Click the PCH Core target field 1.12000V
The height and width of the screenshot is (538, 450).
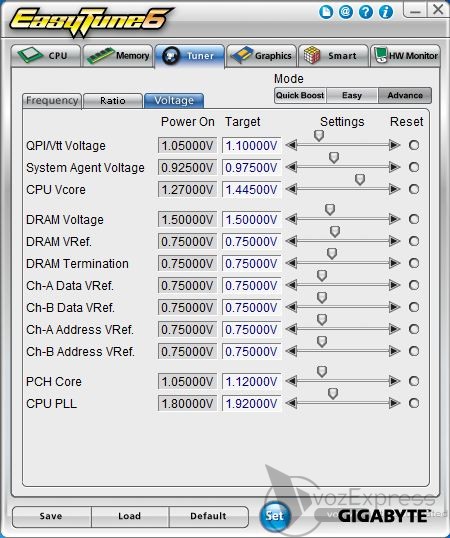pyautogui.click(x=251, y=381)
